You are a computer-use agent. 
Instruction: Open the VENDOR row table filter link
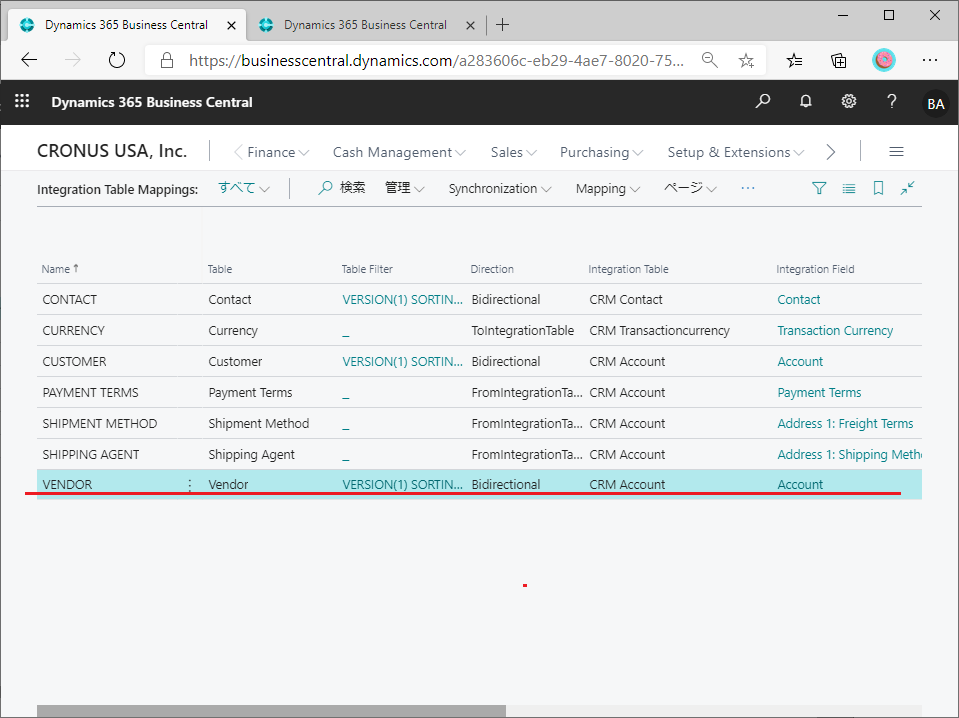[x=402, y=484]
